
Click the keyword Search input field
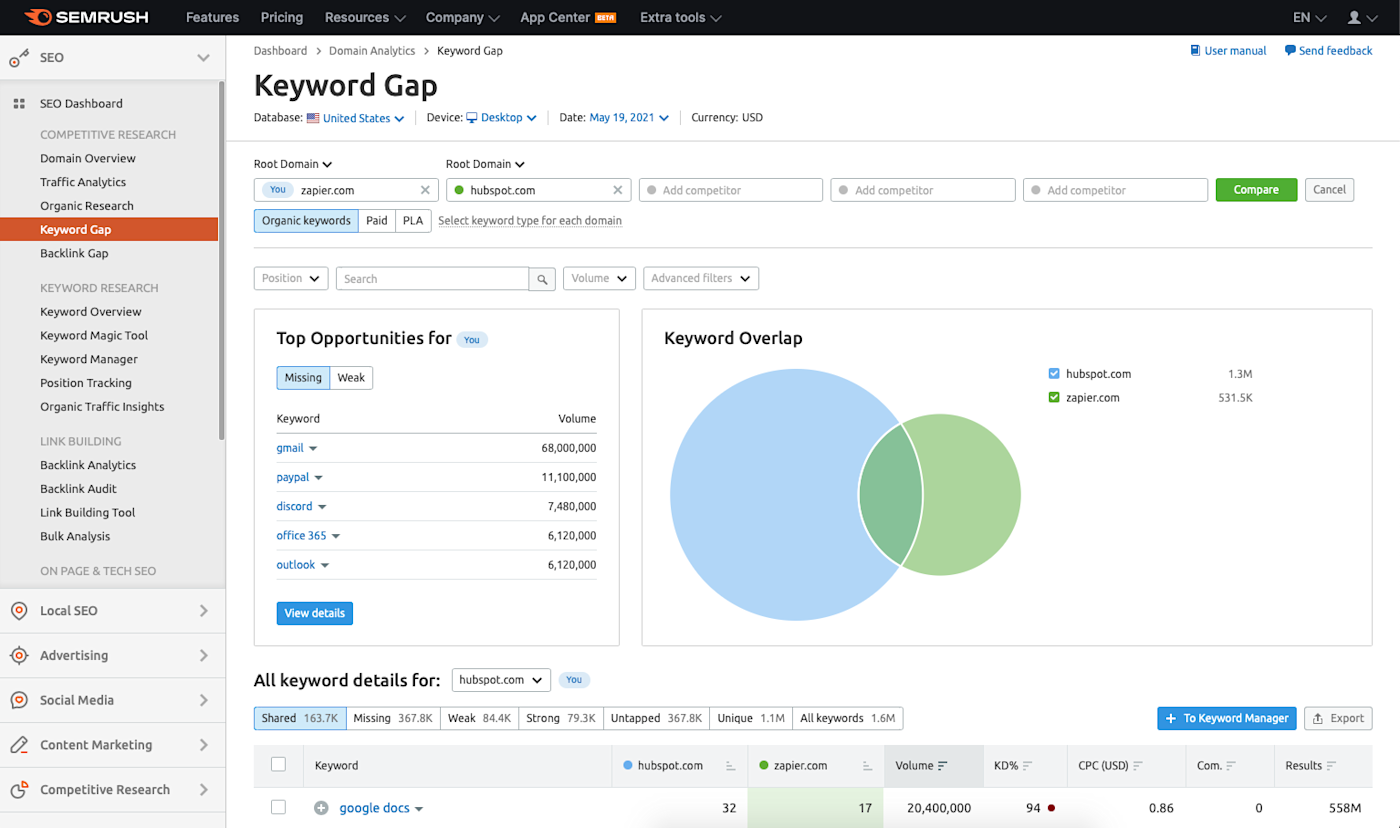pyautogui.click(x=432, y=279)
